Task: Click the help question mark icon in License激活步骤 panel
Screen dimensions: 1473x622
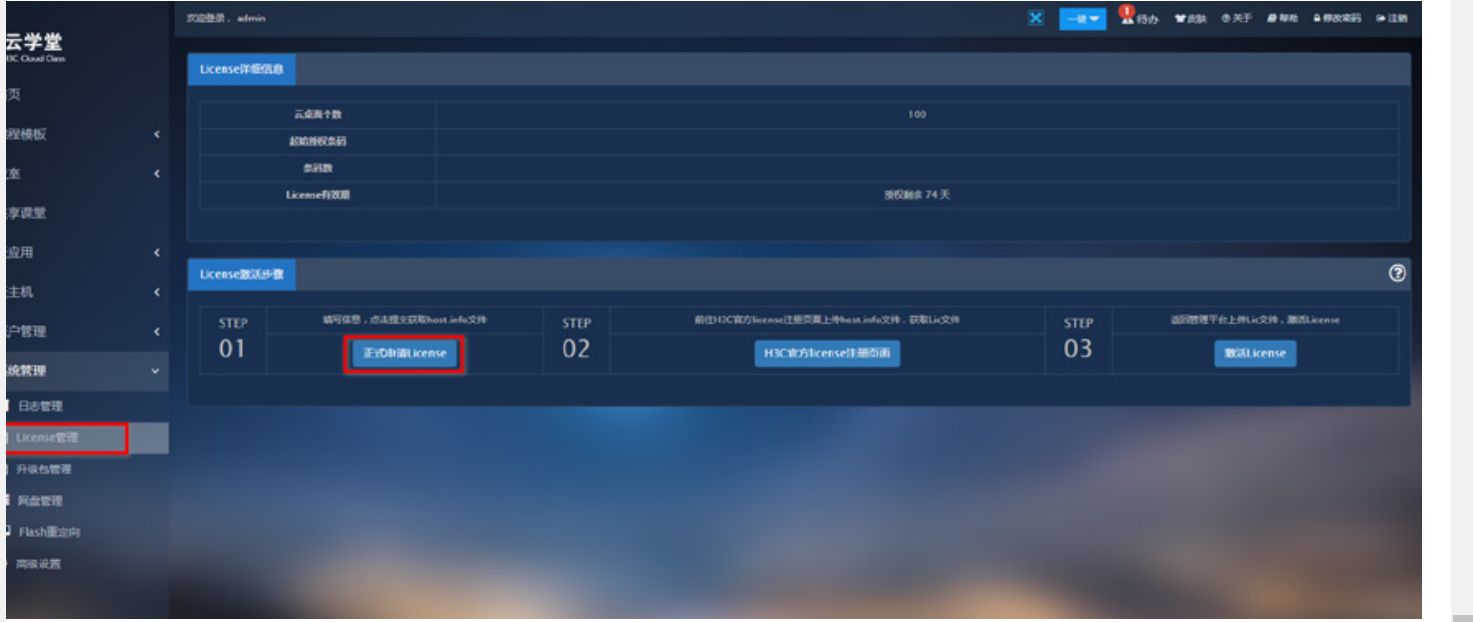Action: [1397, 273]
